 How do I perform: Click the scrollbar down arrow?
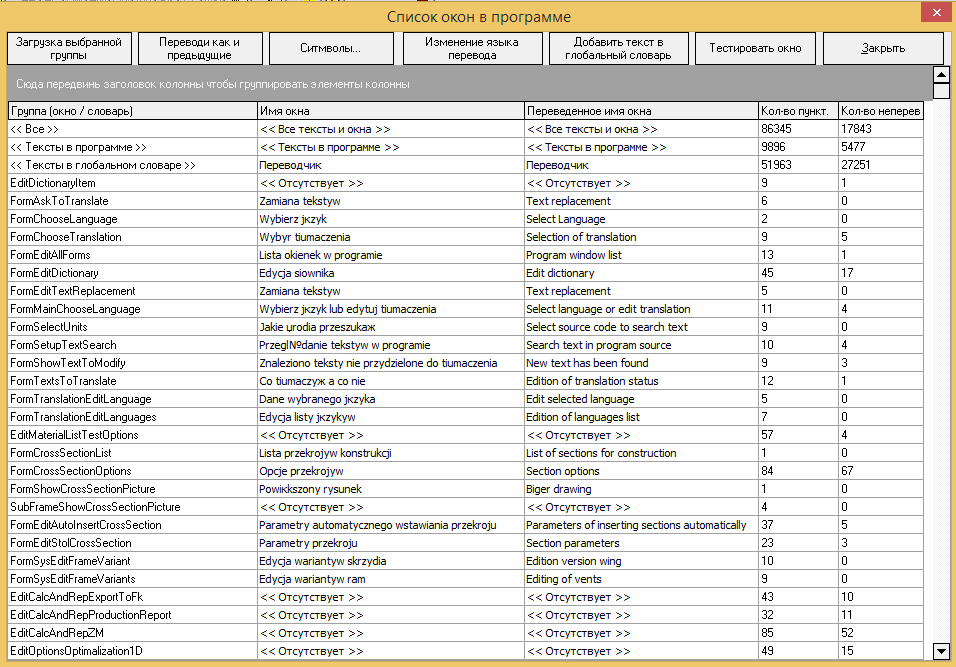coord(941,651)
